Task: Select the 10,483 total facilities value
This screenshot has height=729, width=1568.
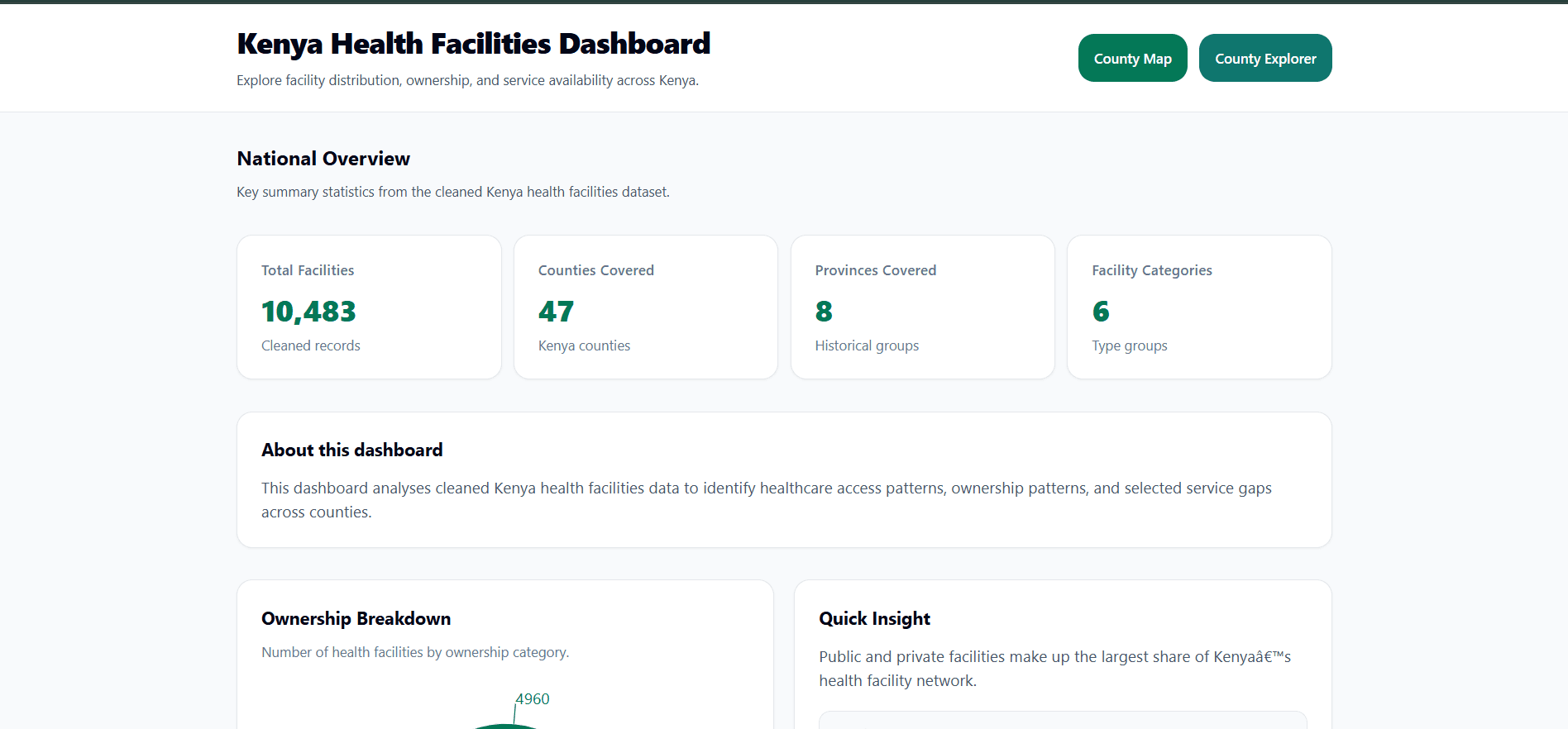Action: [308, 312]
